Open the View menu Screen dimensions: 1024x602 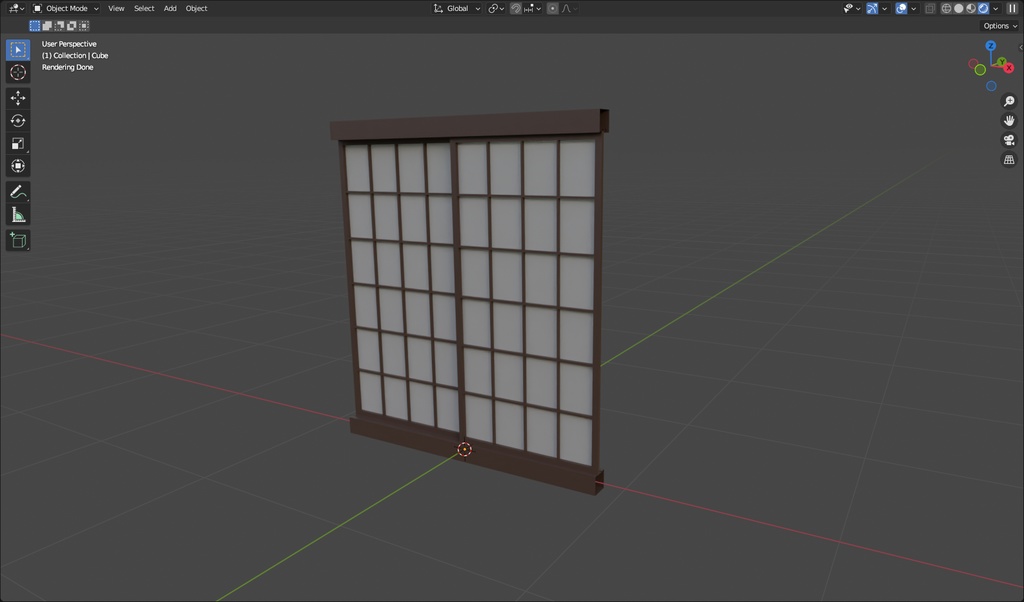[x=116, y=8]
